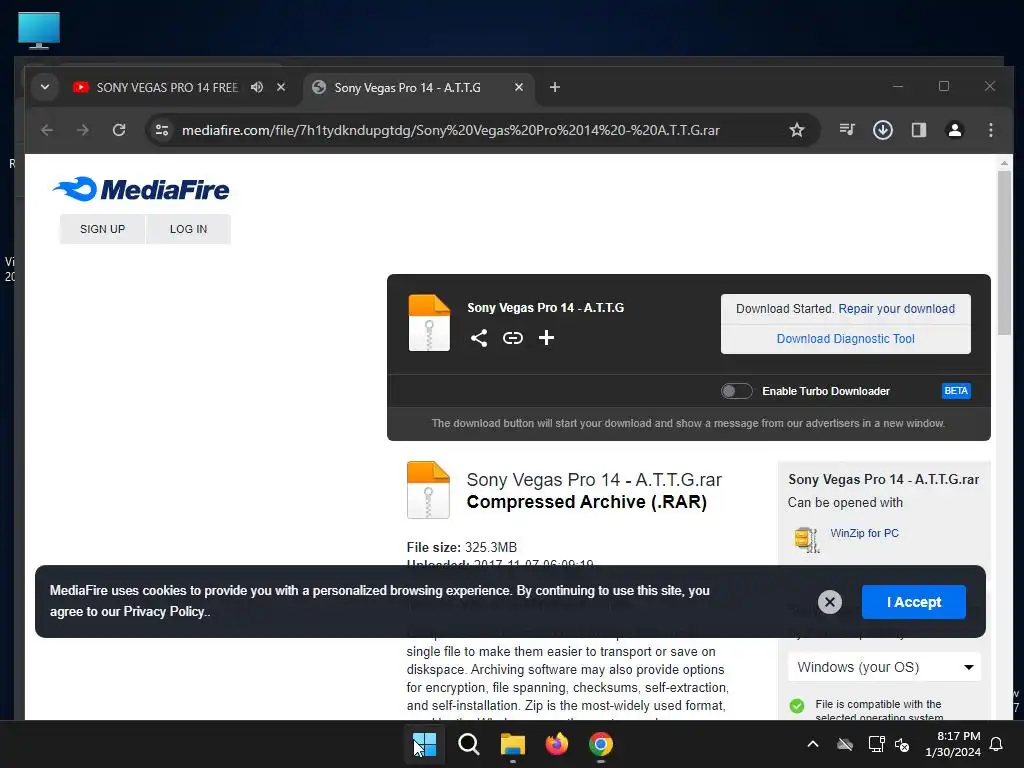Screen dimensions: 1024x768
Task: Click the Compressed Archive (.RAR) heading
Action: click(x=586, y=502)
